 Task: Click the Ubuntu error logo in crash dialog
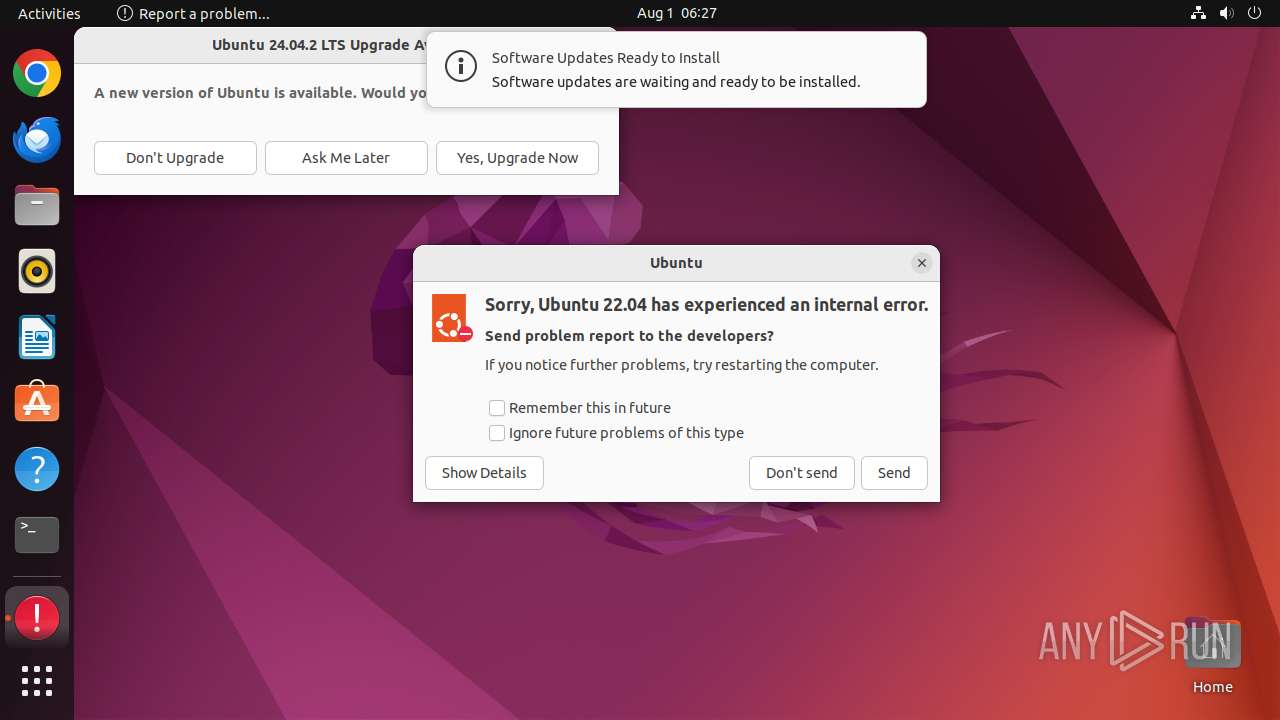[451, 318]
